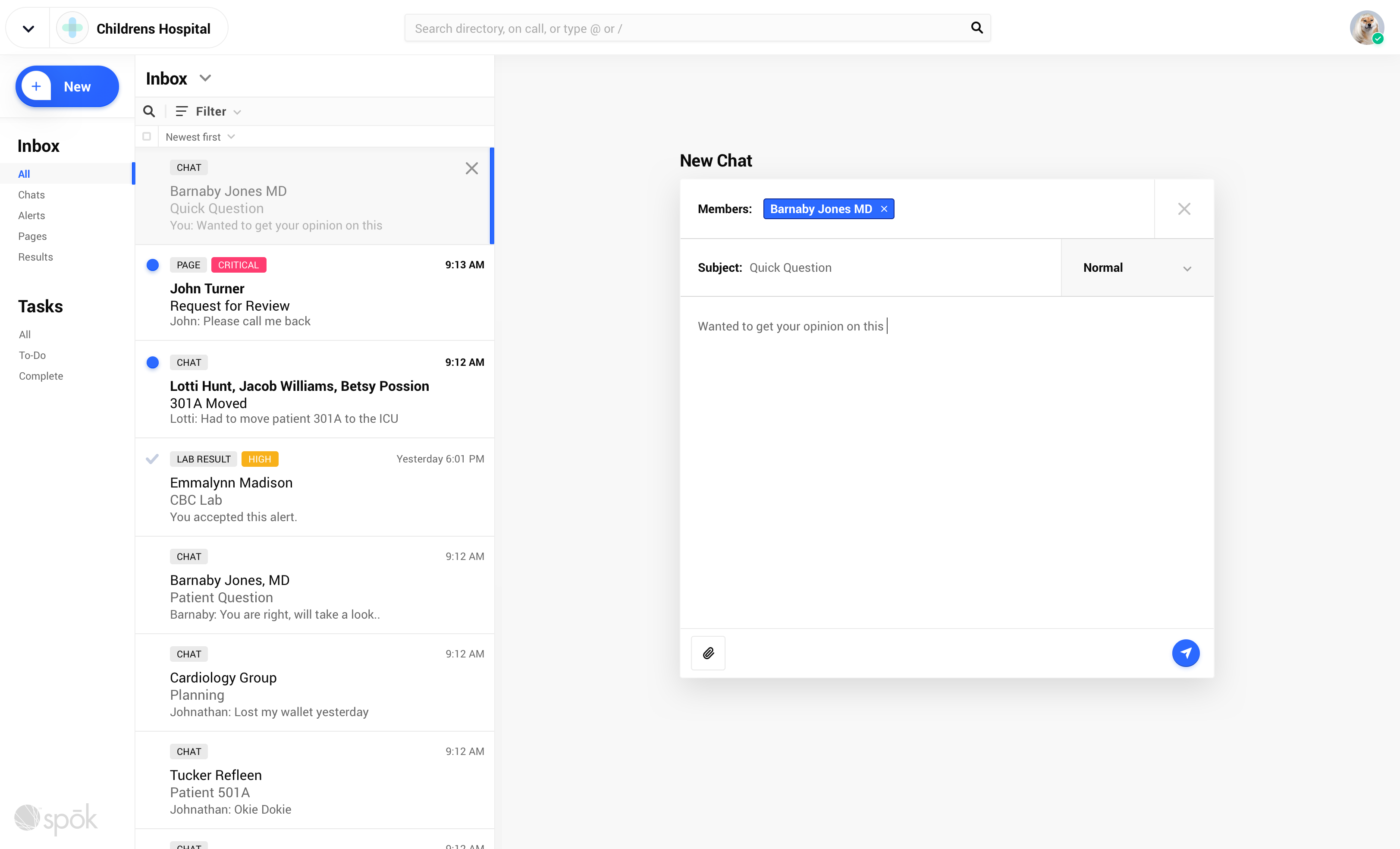This screenshot has height=849, width=1400.
Task: Click the search magnifier in top search bar
Action: (977, 28)
